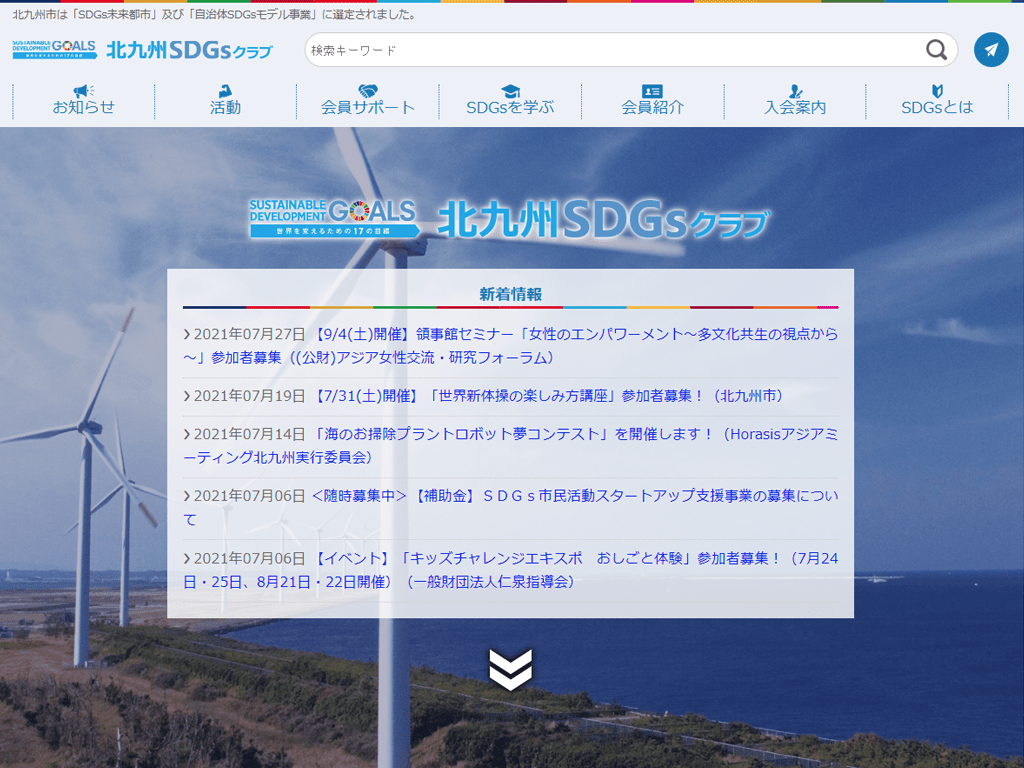The height and width of the screenshot is (768, 1024).
Task: Open the キッズチャレンジエキスポ おしごと体験 news link
Action: click(x=511, y=569)
